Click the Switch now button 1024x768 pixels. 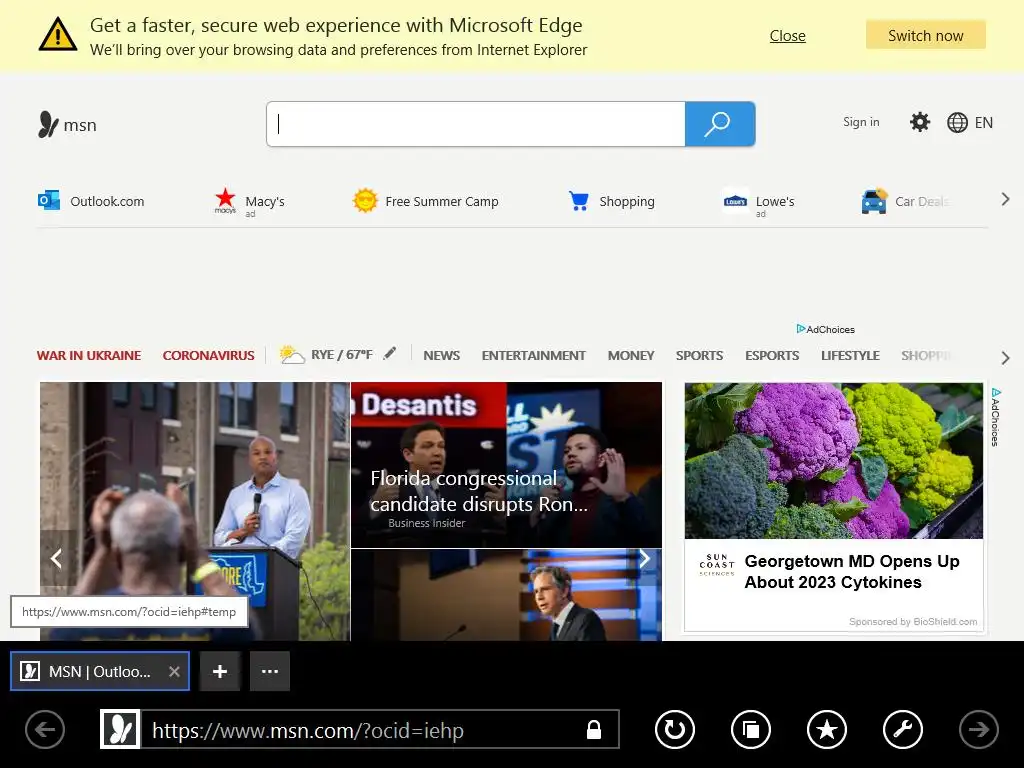pos(925,35)
